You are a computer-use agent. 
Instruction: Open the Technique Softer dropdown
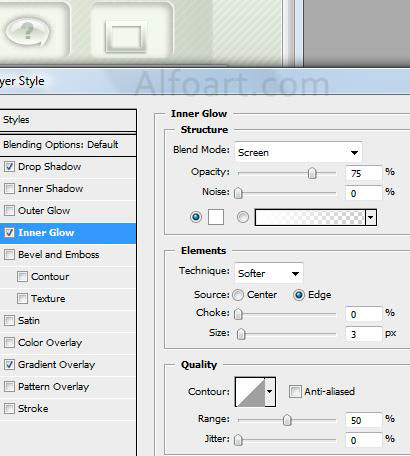click(269, 273)
